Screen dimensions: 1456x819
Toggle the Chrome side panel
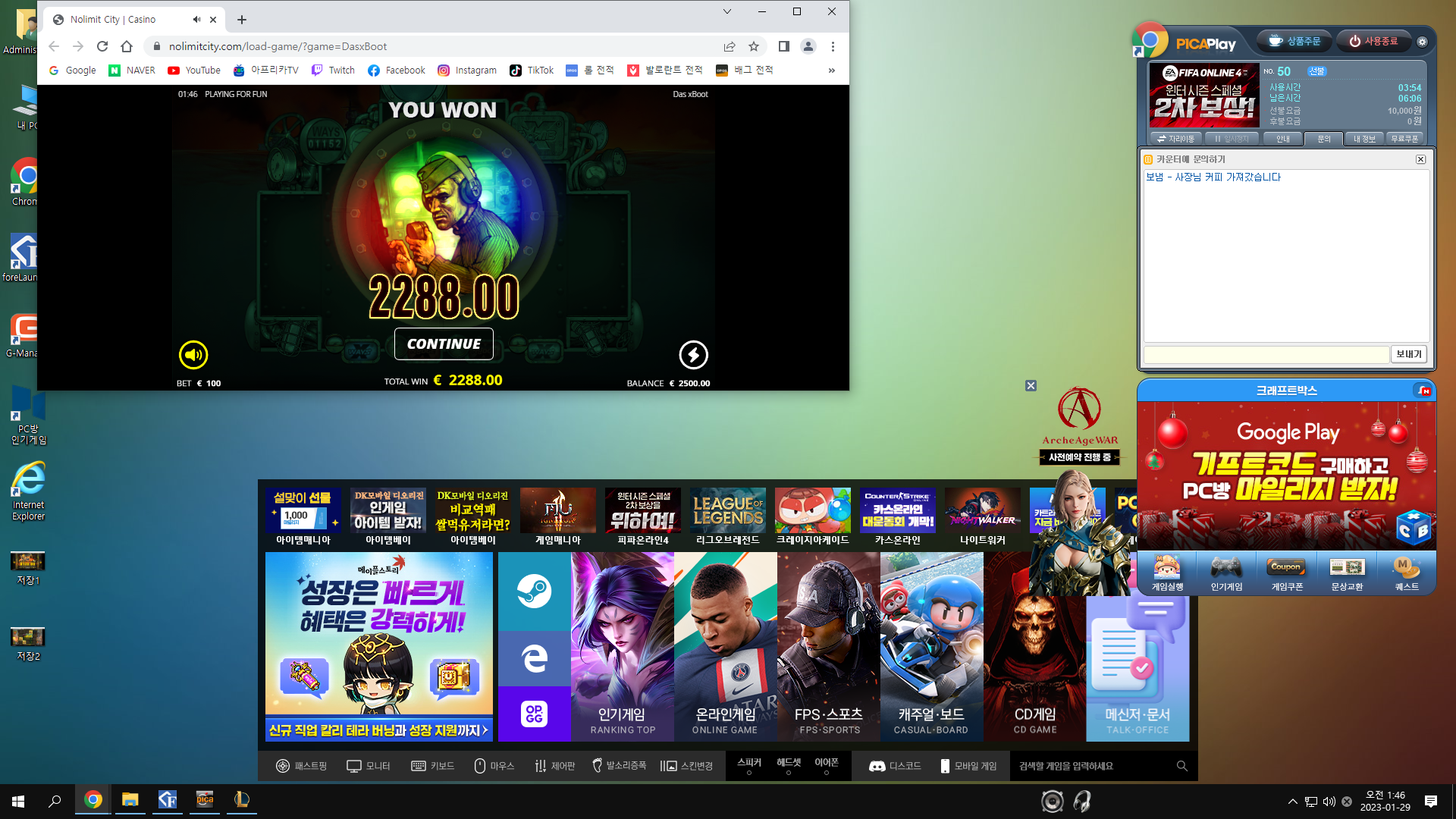(784, 46)
